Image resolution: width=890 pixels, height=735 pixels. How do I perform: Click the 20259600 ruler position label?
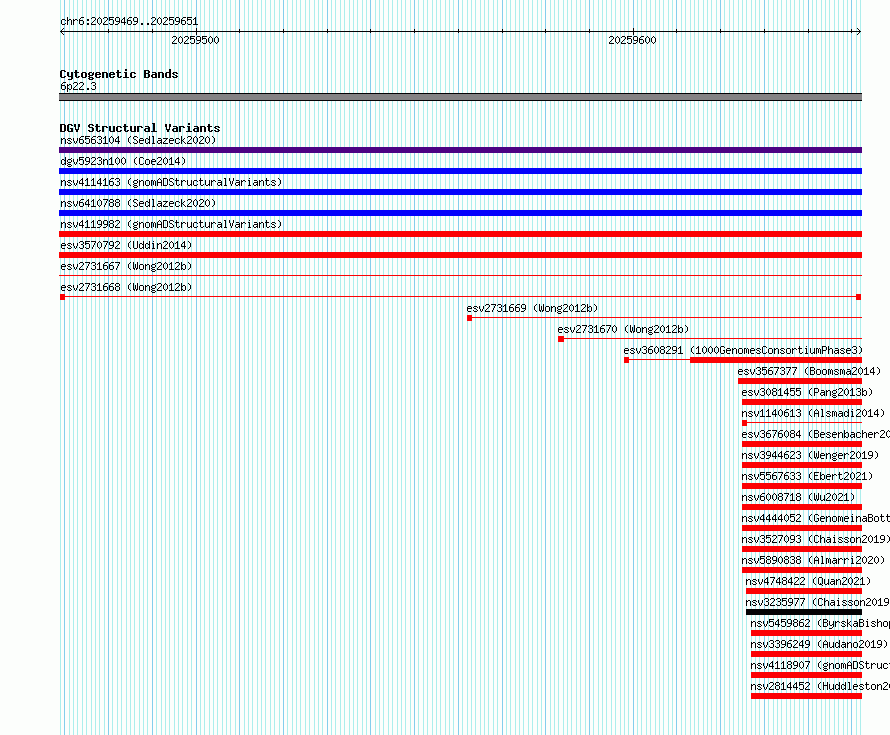point(632,40)
